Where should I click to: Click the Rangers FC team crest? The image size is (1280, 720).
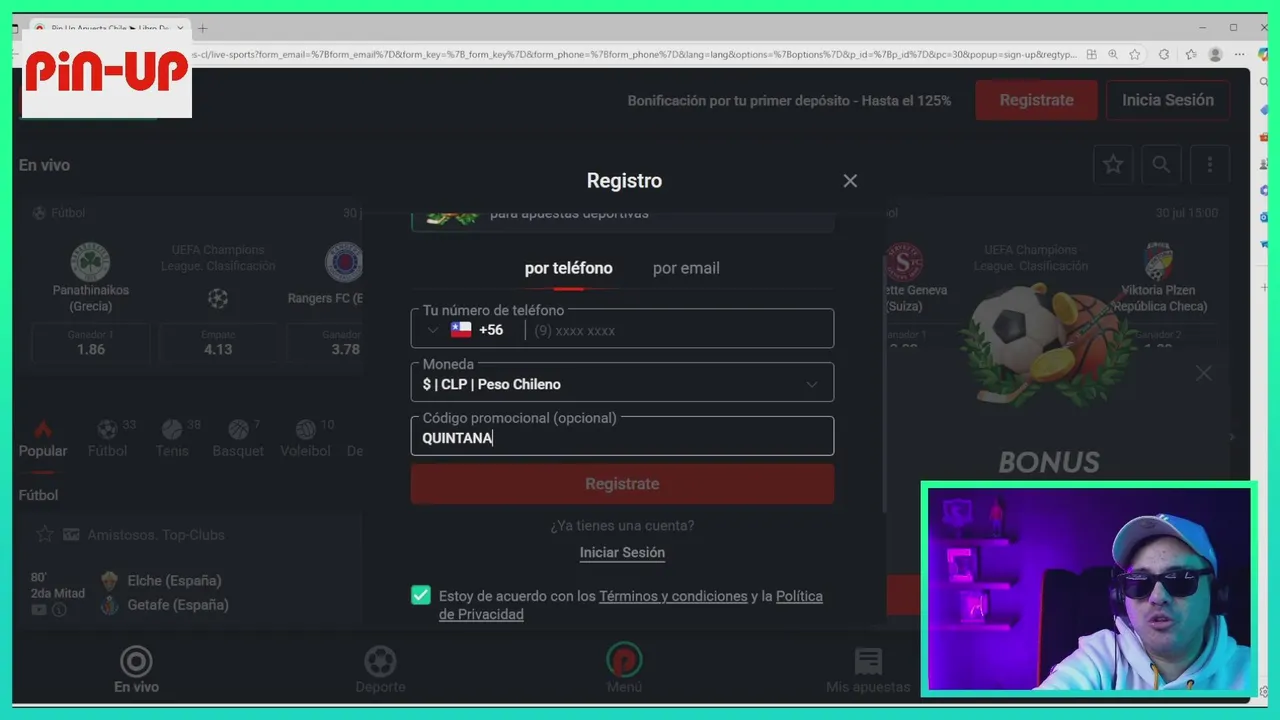pos(344,262)
